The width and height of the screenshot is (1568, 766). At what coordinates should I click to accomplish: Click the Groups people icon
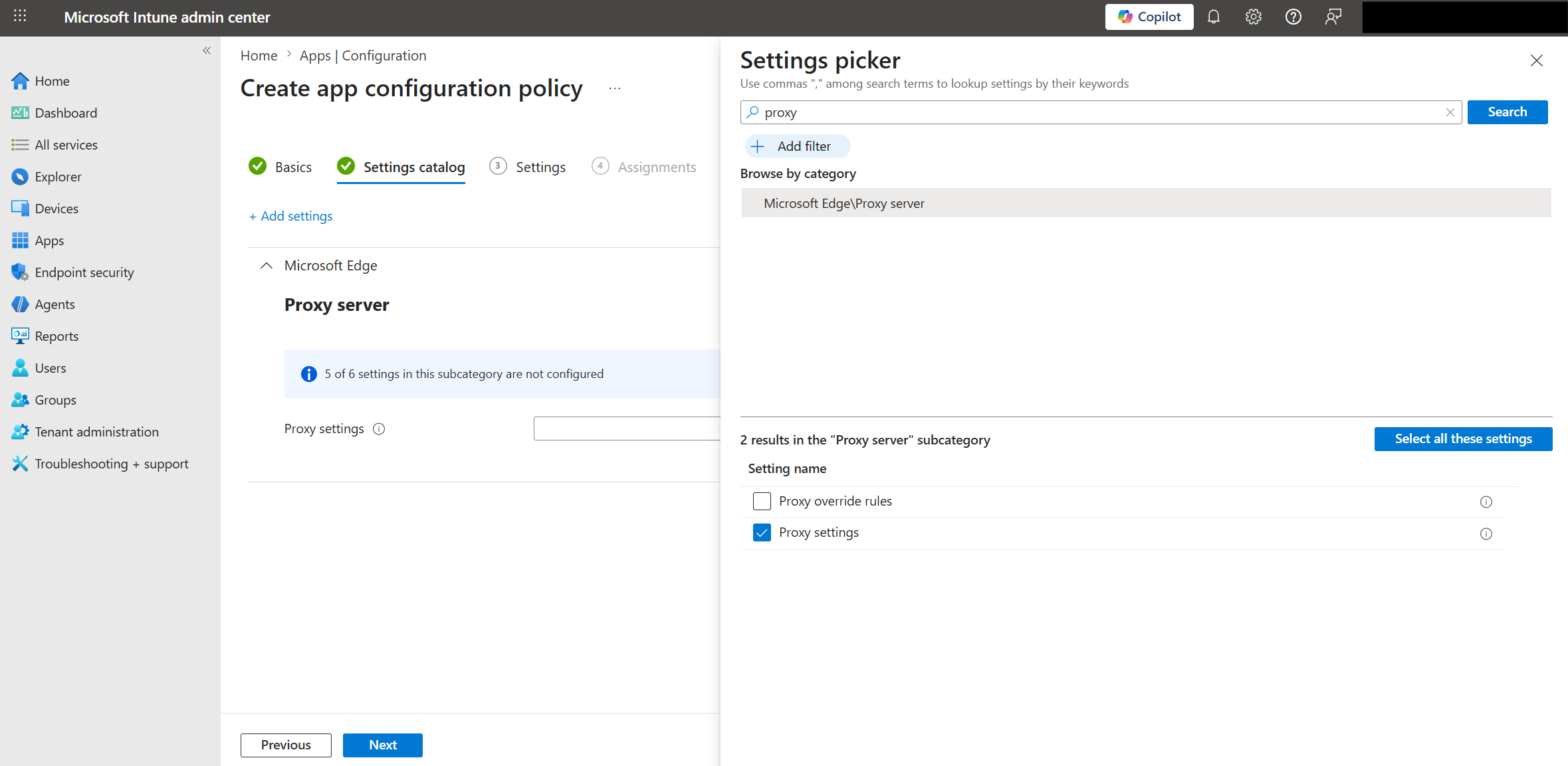[x=20, y=400]
